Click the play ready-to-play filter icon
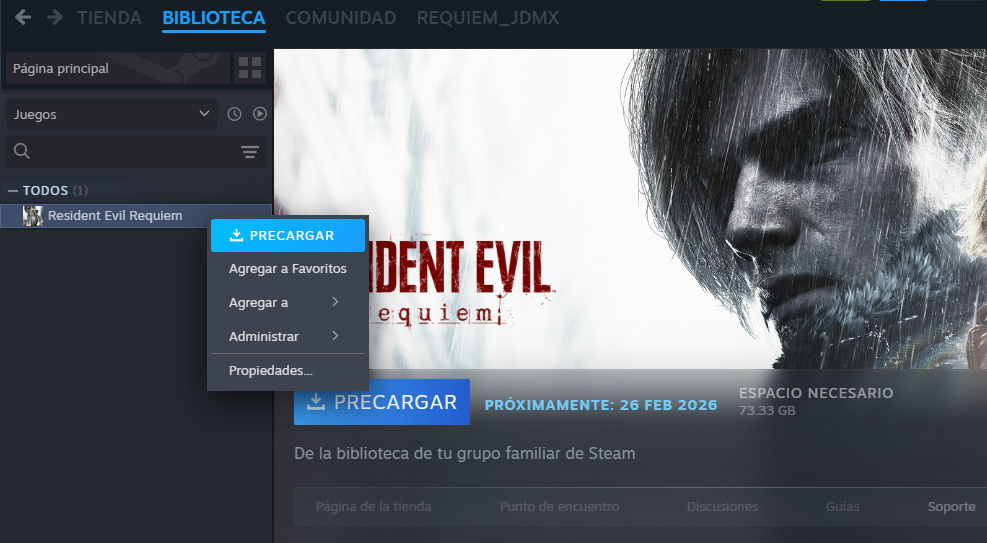This screenshot has height=543, width=987. point(260,114)
